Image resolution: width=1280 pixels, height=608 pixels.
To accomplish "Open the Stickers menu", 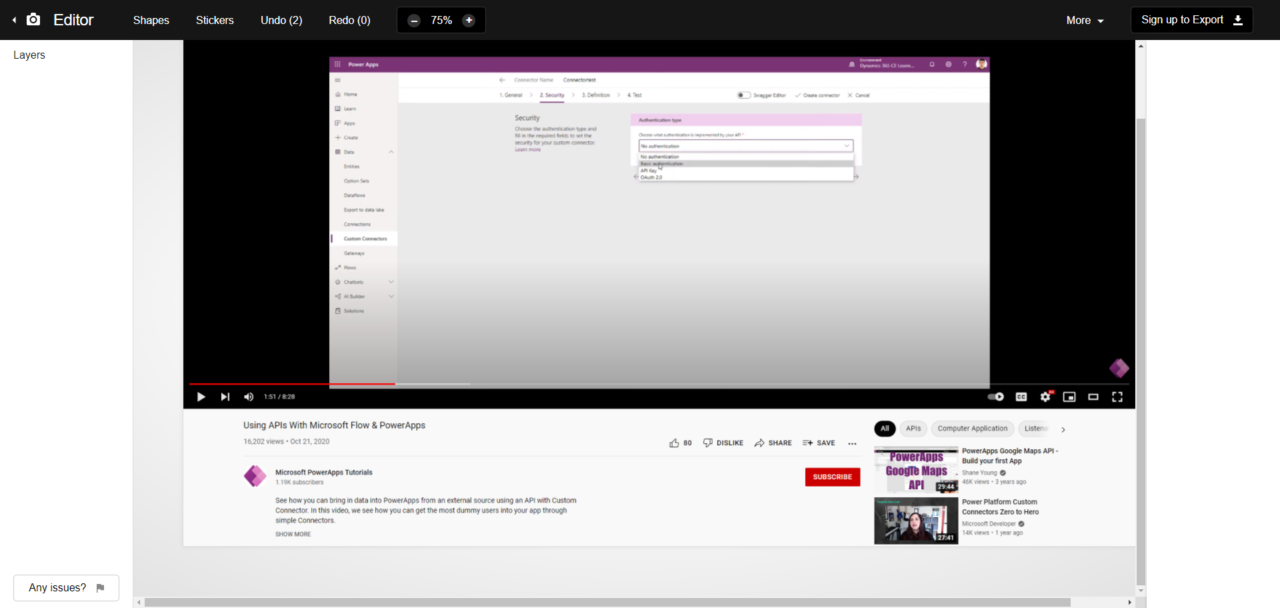I will 215,20.
